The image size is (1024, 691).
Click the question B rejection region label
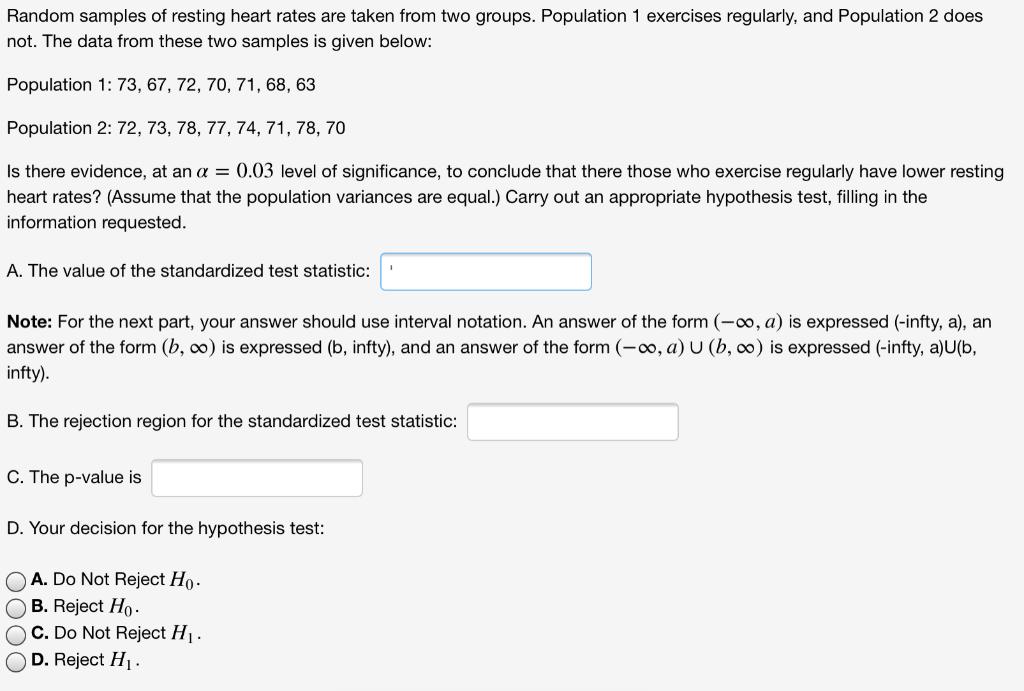click(230, 421)
